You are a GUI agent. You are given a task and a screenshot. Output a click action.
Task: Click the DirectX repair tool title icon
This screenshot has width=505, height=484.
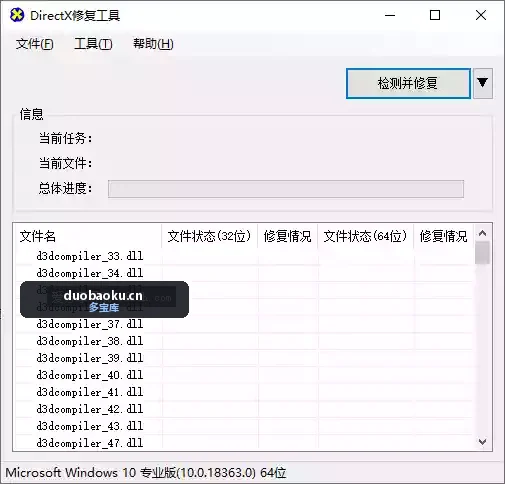click(x=17, y=15)
